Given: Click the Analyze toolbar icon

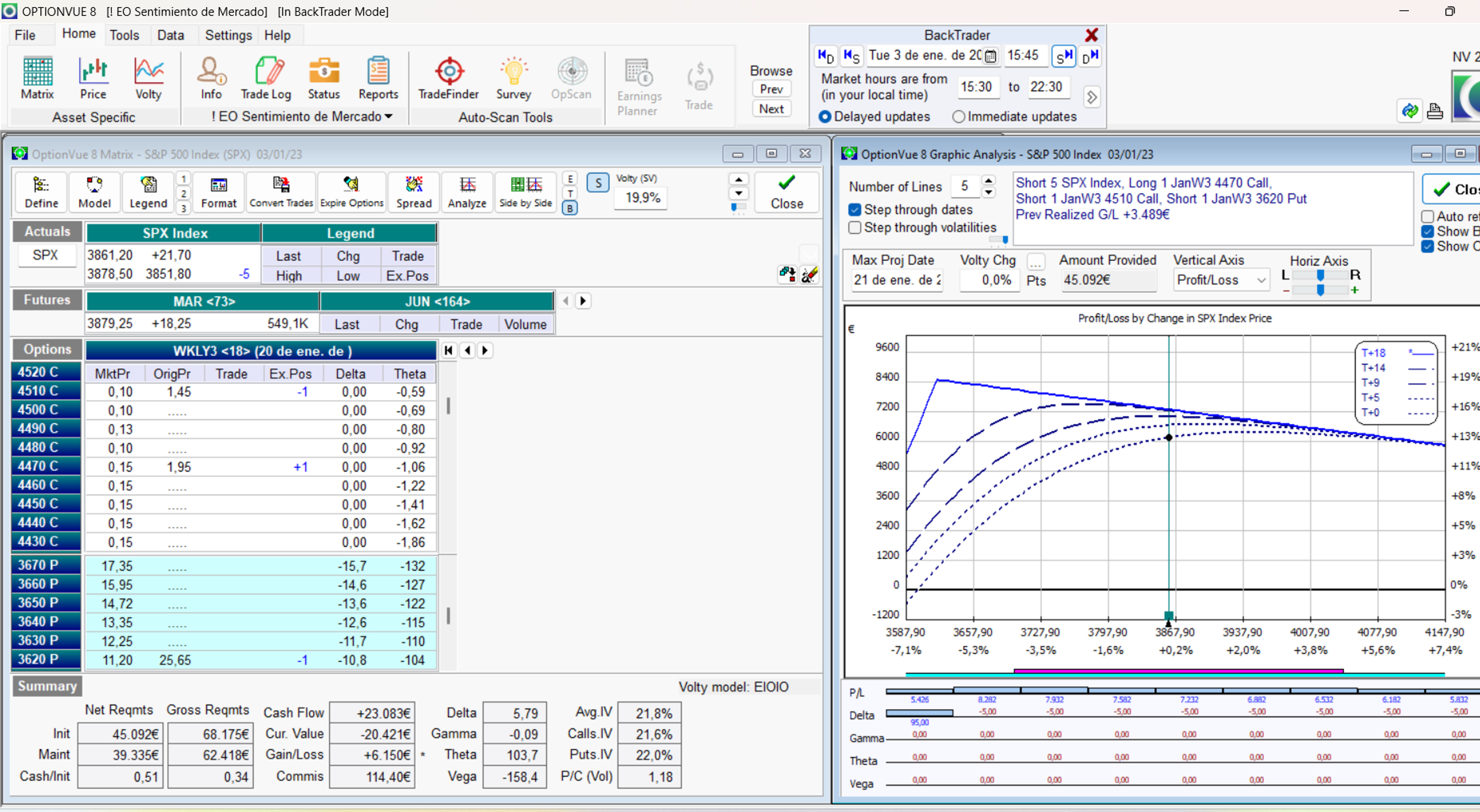Looking at the screenshot, I should pyautogui.click(x=467, y=192).
